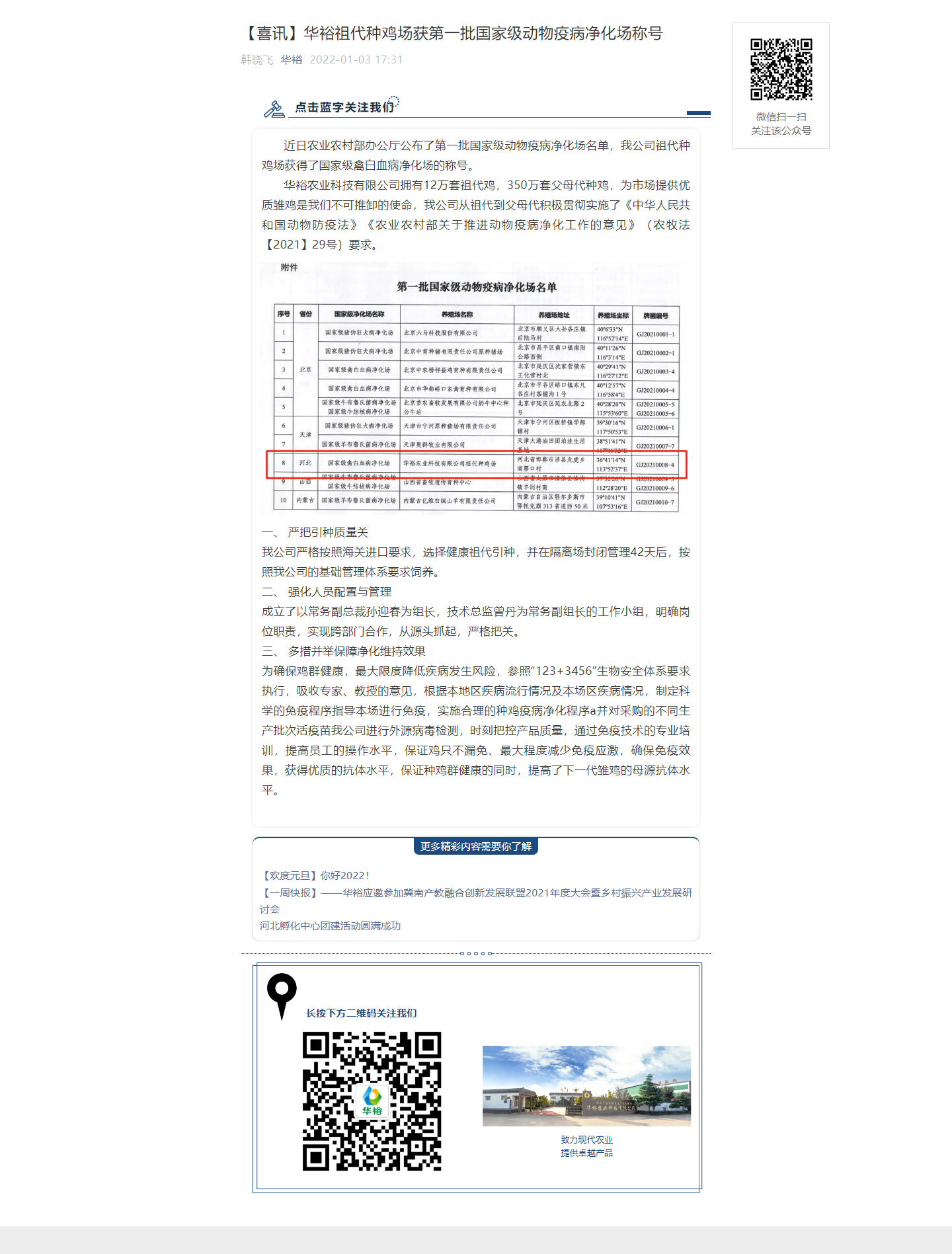Open the 华裕 account link under the title
952x1254 pixels.
291,59
